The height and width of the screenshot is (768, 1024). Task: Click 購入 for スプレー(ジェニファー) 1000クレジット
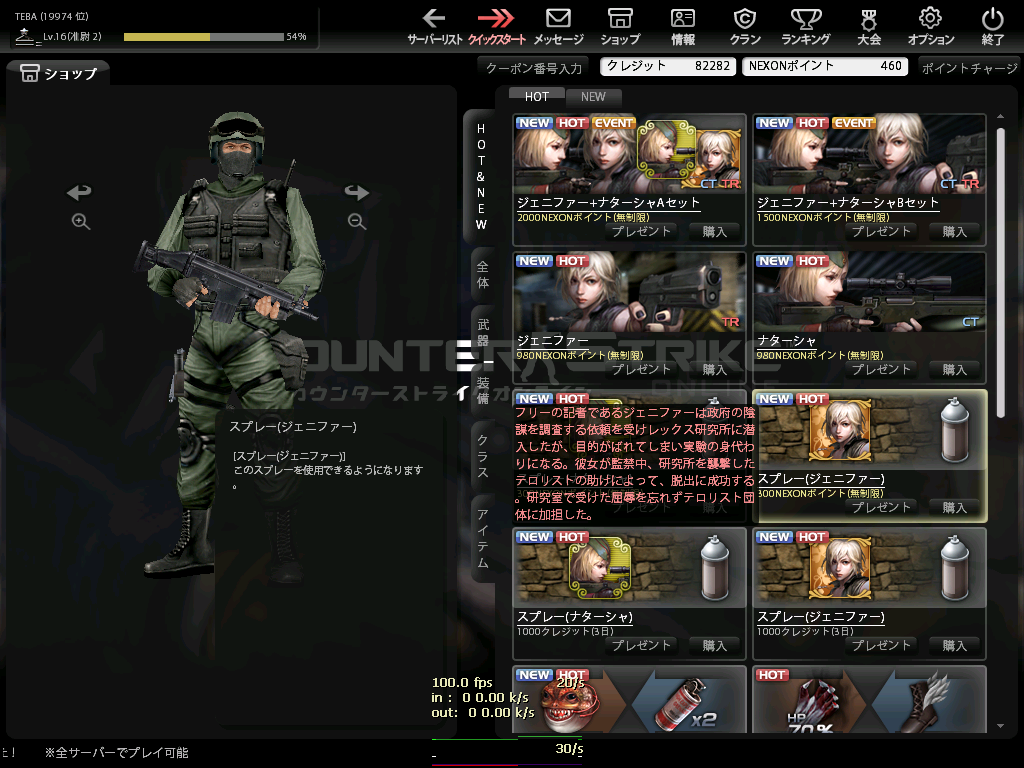click(x=954, y=646)
